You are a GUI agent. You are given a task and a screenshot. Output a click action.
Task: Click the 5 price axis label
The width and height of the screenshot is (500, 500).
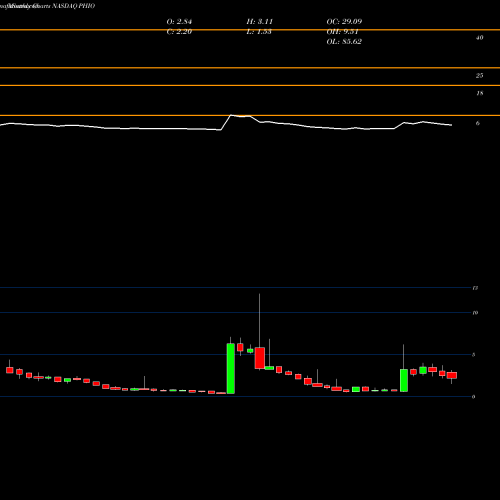point(473,355)
